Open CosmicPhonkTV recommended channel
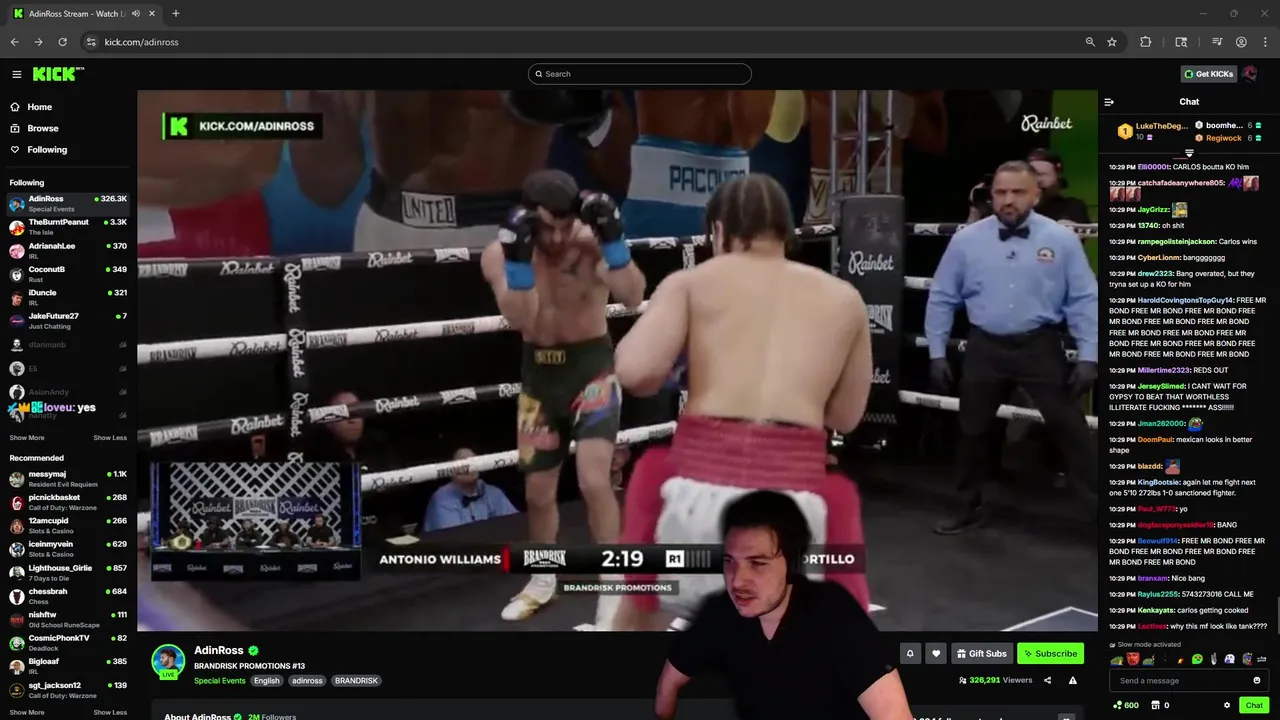The width and height of the screenshot is (1280, 720). click(68, 643)
